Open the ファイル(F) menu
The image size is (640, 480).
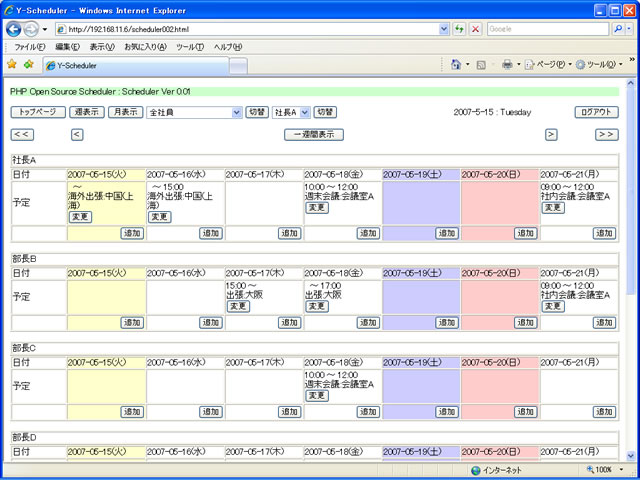click(x=30, y=47)
